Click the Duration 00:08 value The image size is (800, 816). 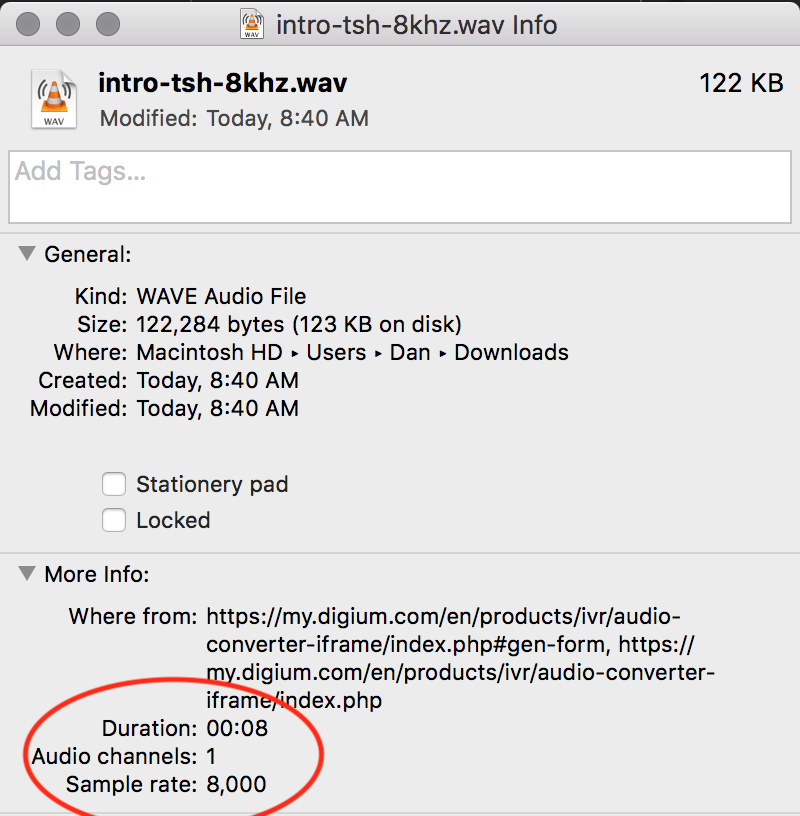pos(237,728)
